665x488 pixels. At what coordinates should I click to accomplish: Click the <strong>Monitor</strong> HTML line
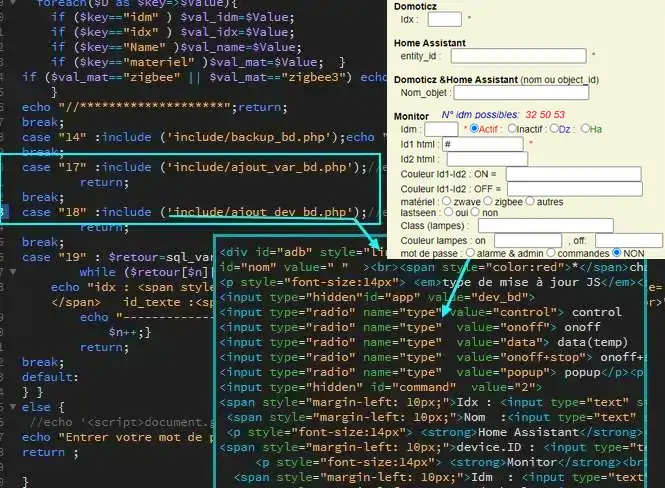click(x=450, y=462)
